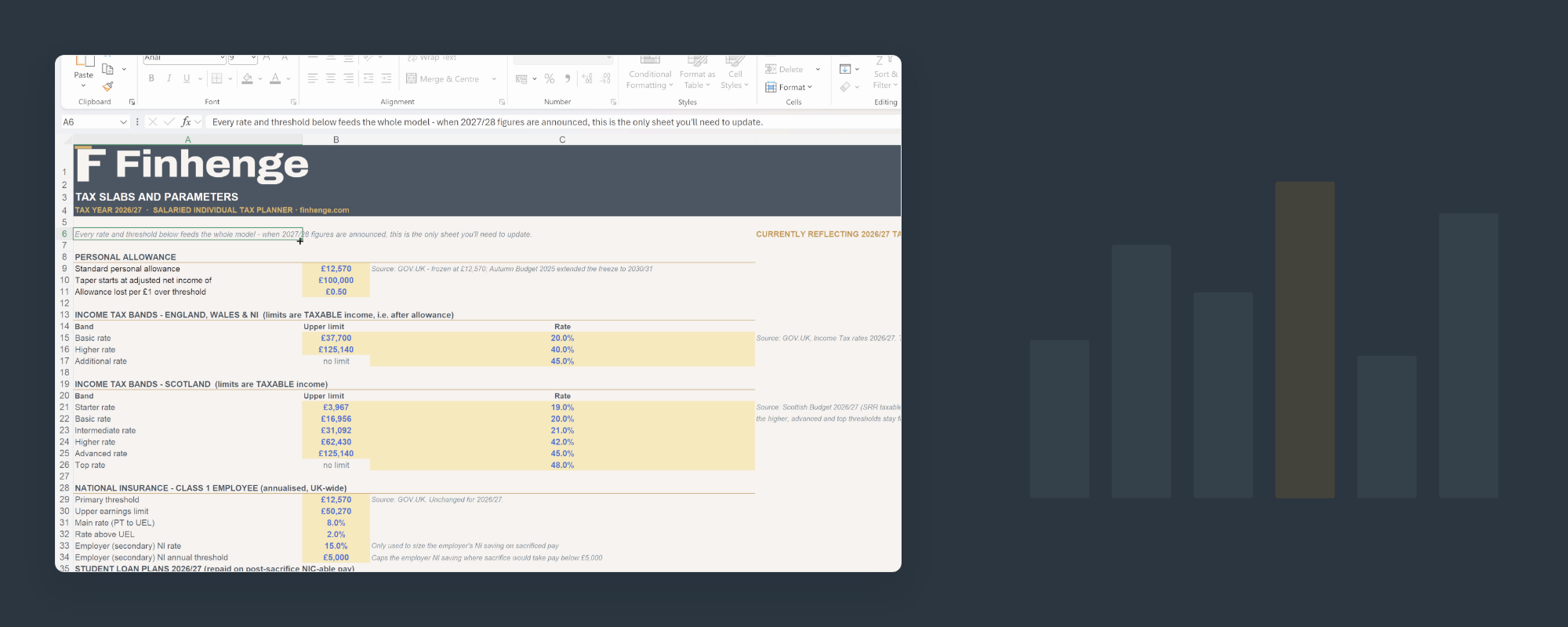Click the £5,000 employer NI threshold cell
The height and width of the screenshot is (627, 1568).
pyautogui.click(x=336, y=557)
